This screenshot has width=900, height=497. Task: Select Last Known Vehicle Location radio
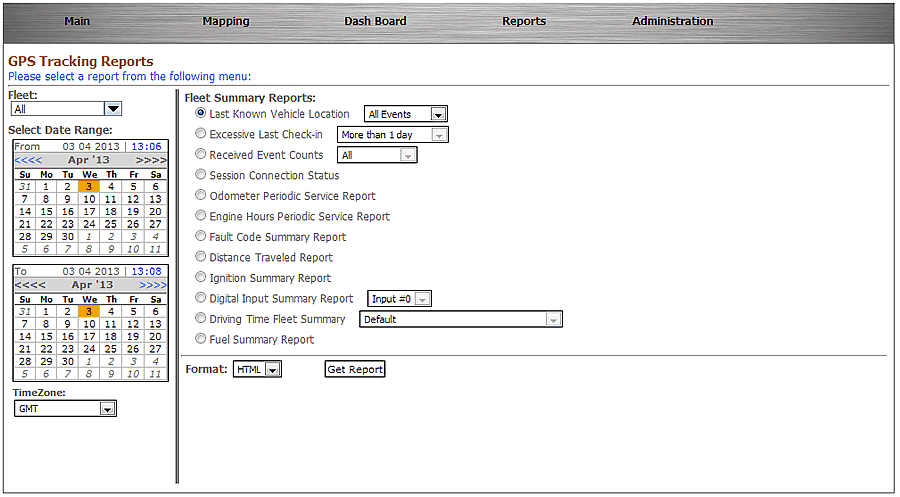200,113
